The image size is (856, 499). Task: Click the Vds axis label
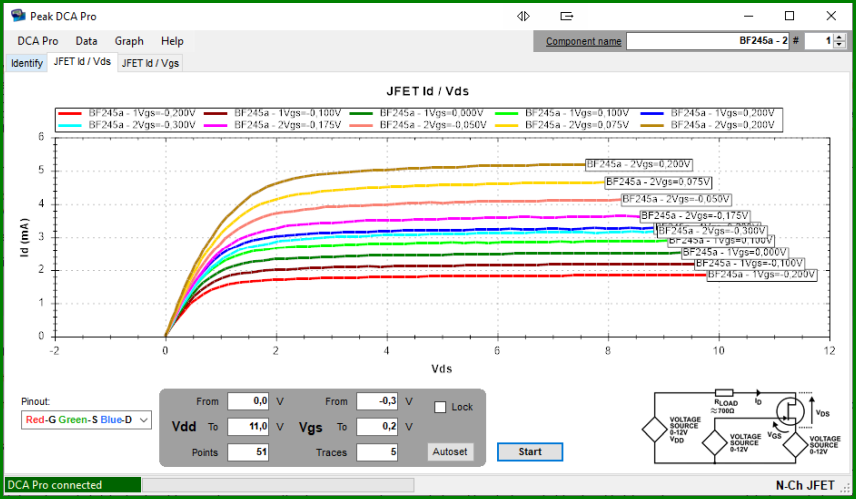tap(442, 369)
